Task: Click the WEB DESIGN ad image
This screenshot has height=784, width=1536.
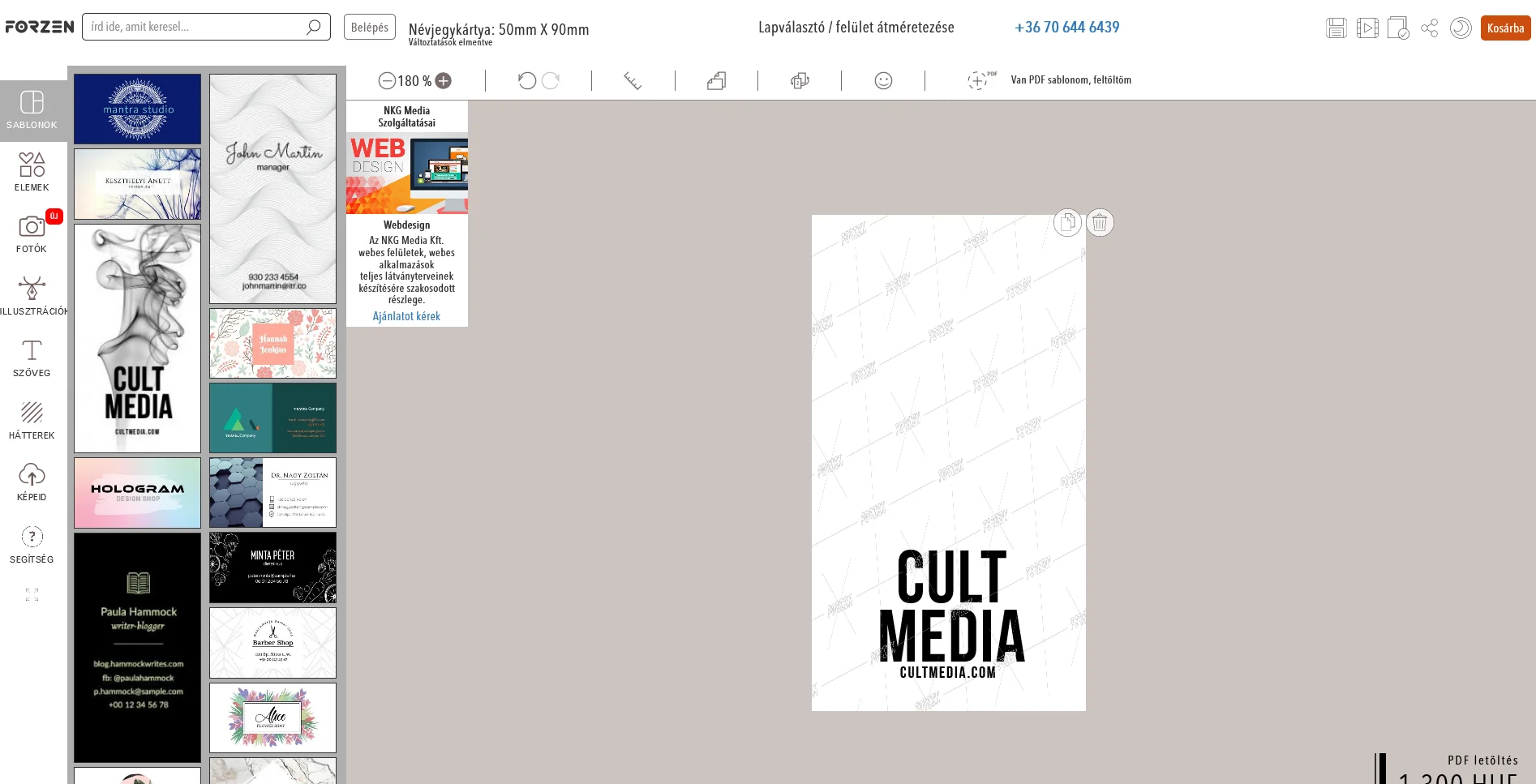Action: coord(407,174)
